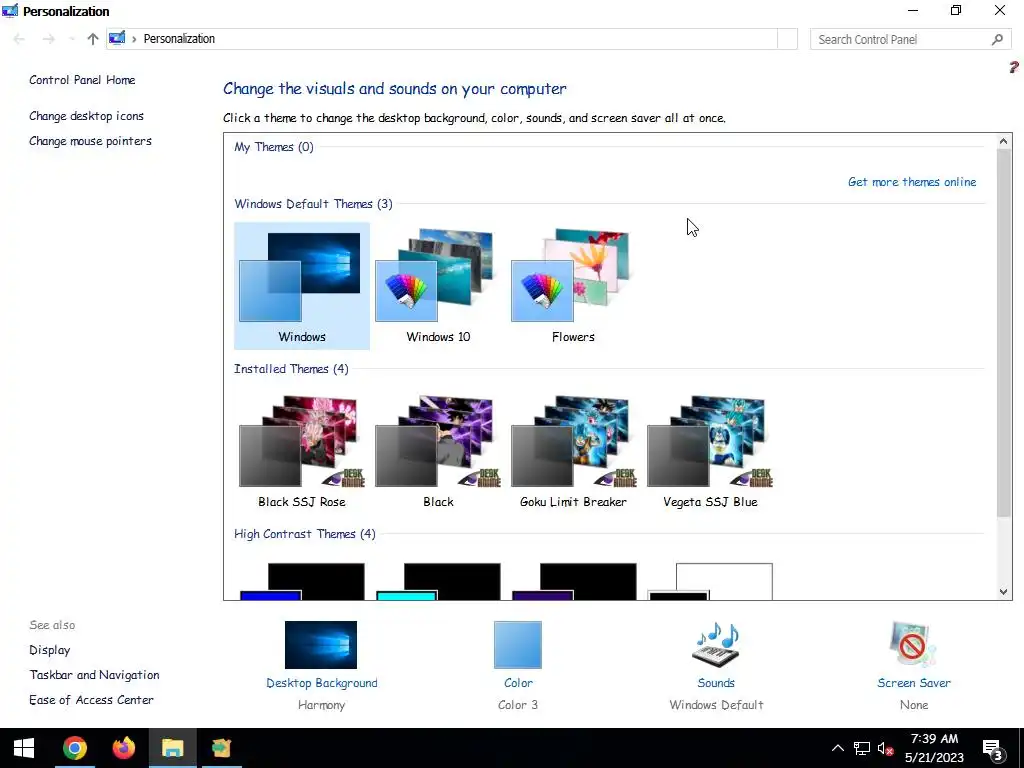Select the cyan high contrast theme
Screen dimensions: 1024x768
tap(438, 581)
